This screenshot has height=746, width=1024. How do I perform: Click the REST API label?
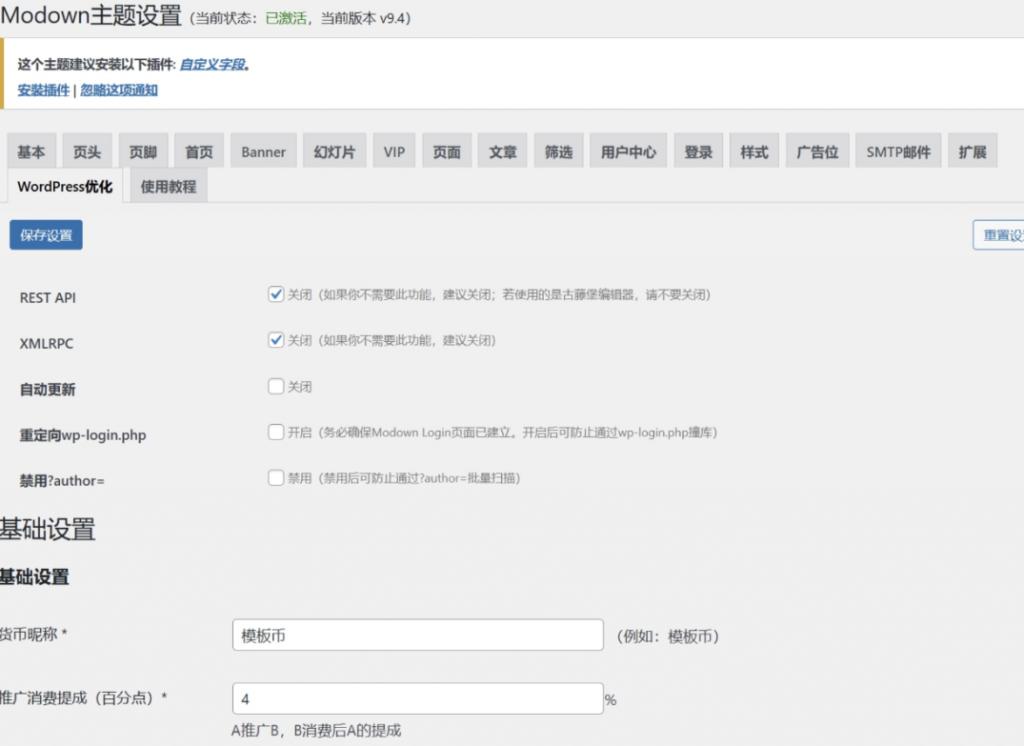pos(48,298)
